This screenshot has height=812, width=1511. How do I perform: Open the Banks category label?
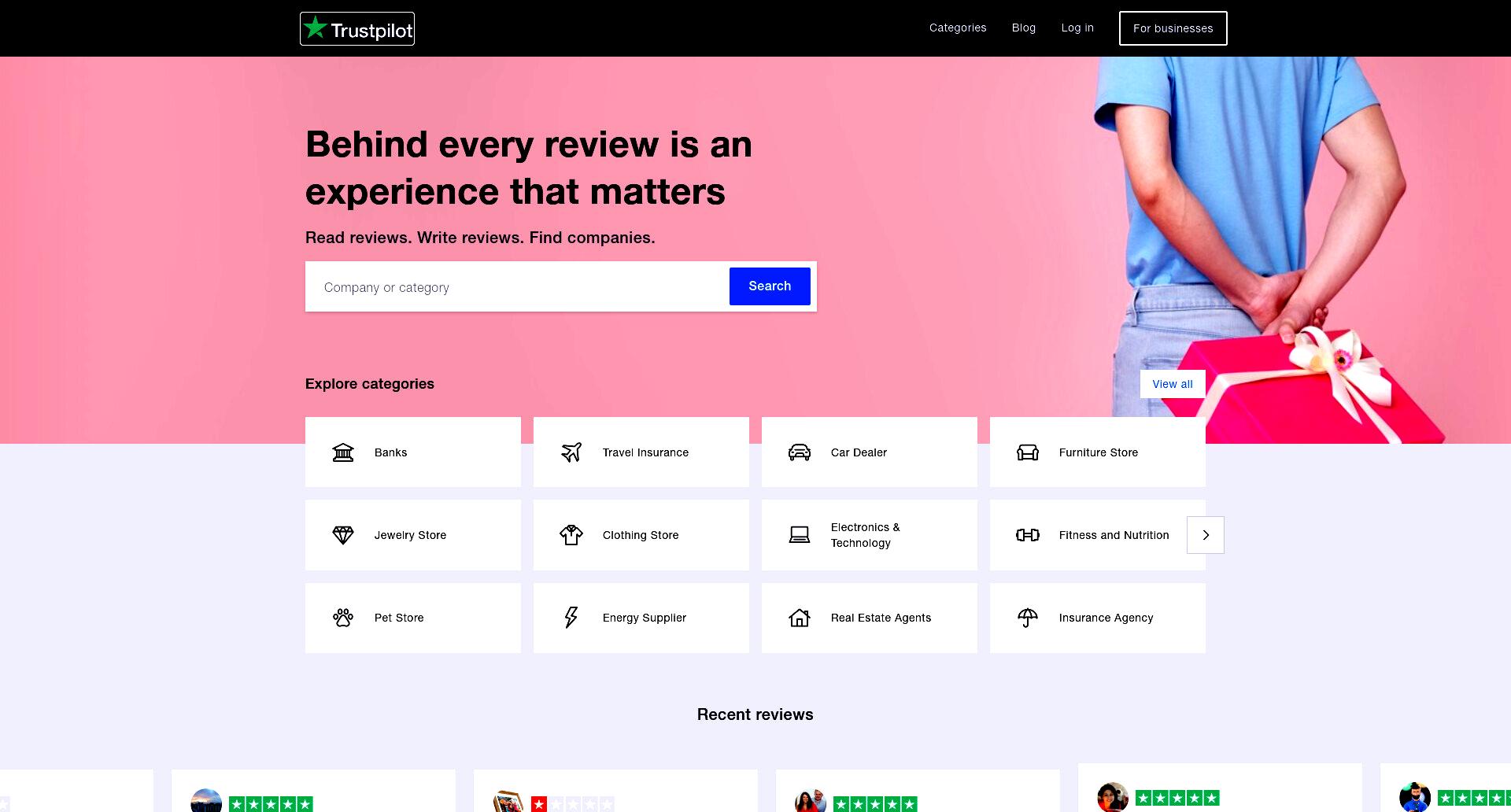[x=391, y=452]
